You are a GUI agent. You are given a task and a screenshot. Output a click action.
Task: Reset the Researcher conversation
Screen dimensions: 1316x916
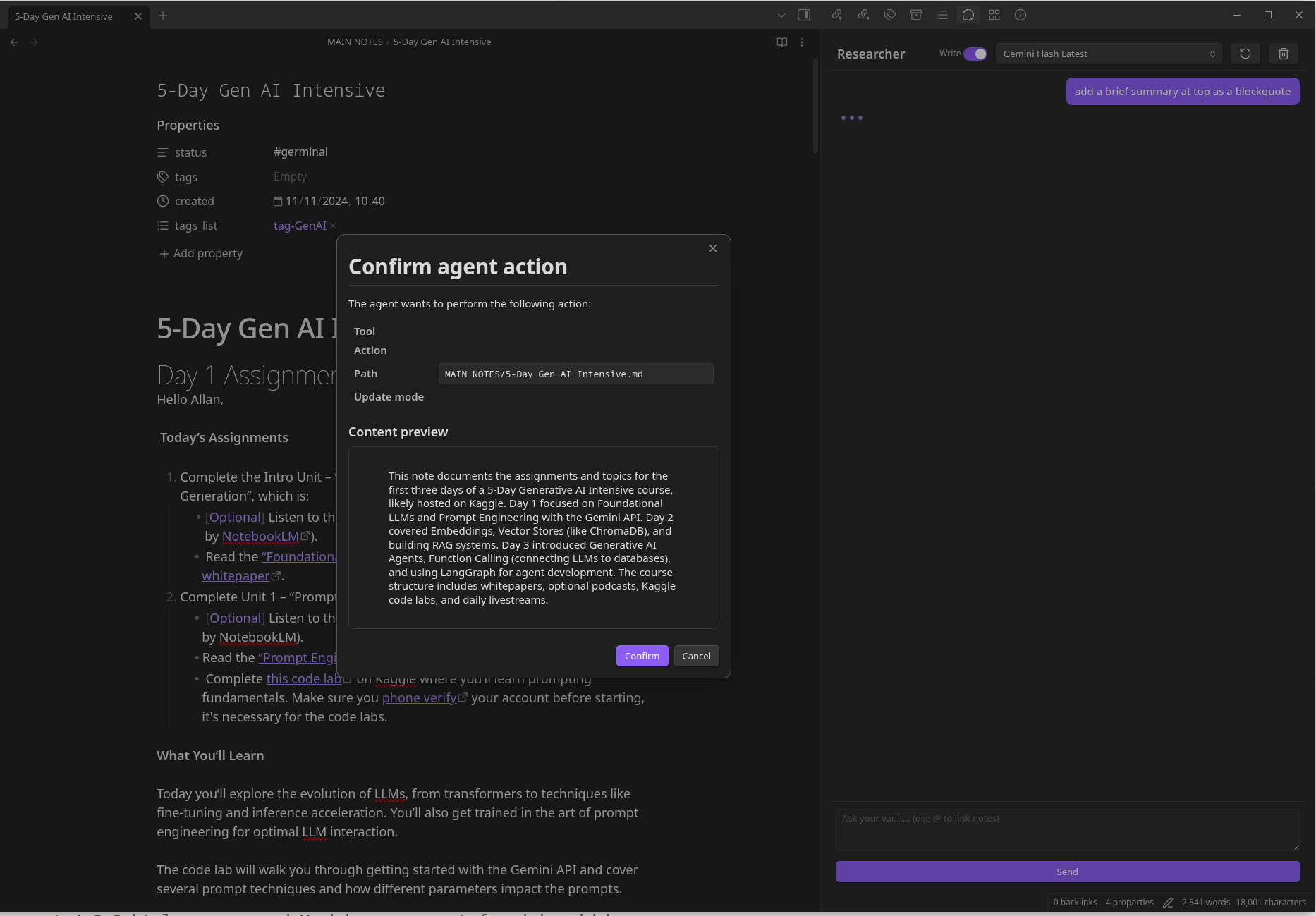coord(1245,54)
